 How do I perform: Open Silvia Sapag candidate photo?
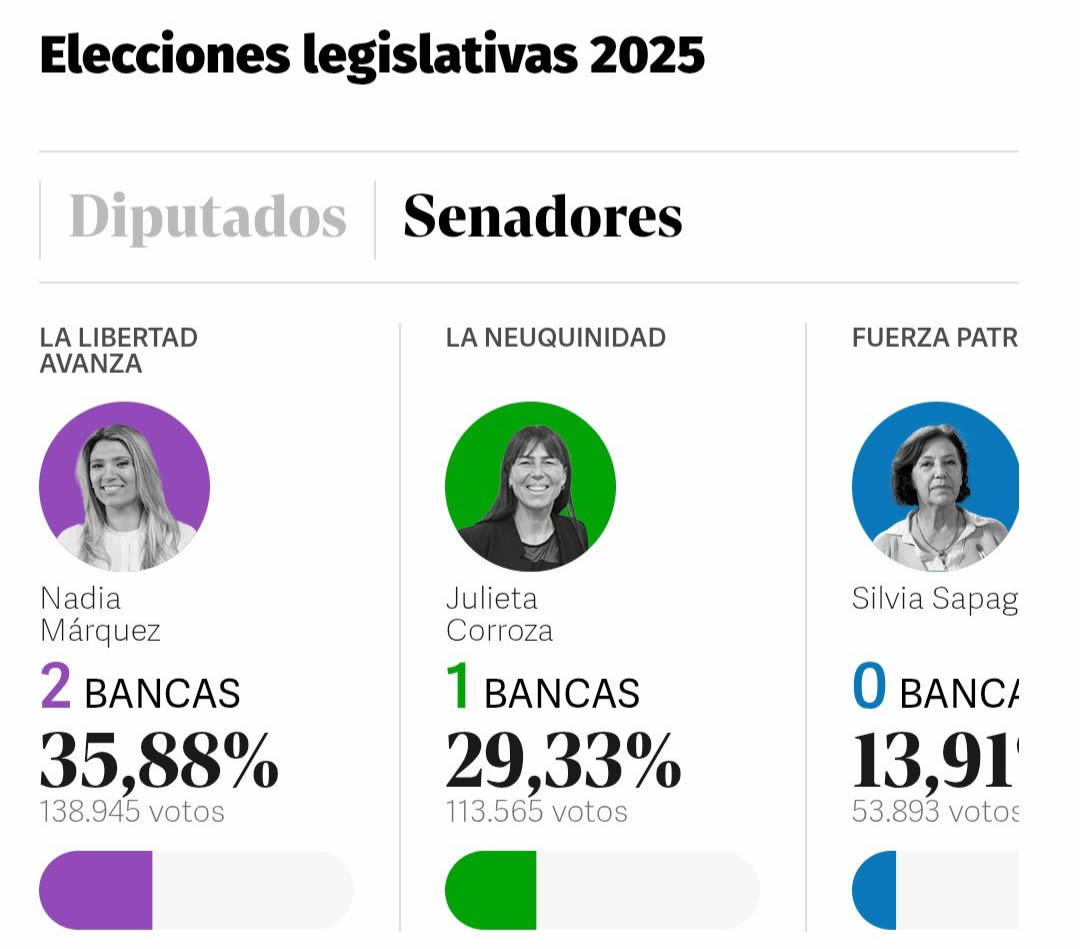click(936, 486)
